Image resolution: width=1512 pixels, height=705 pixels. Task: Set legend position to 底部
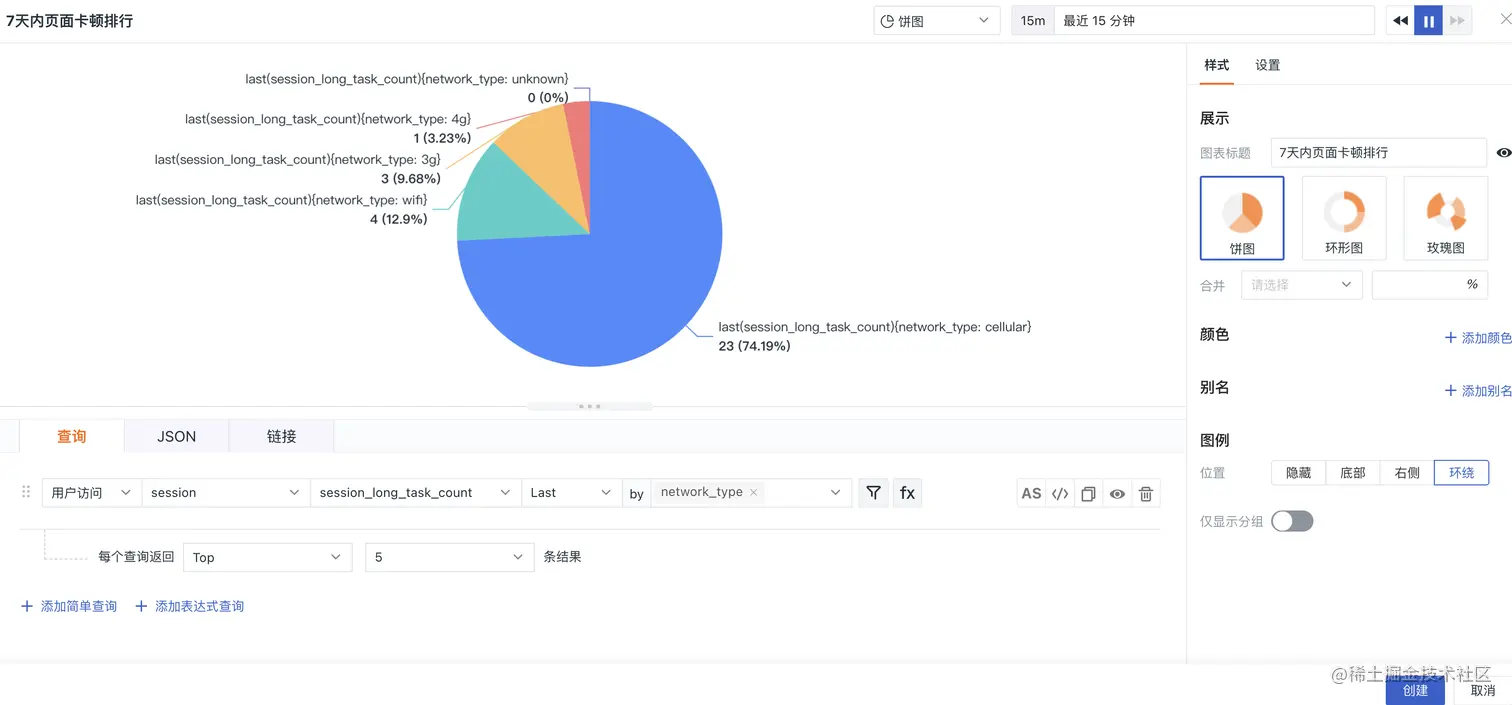click(1352, 473)
